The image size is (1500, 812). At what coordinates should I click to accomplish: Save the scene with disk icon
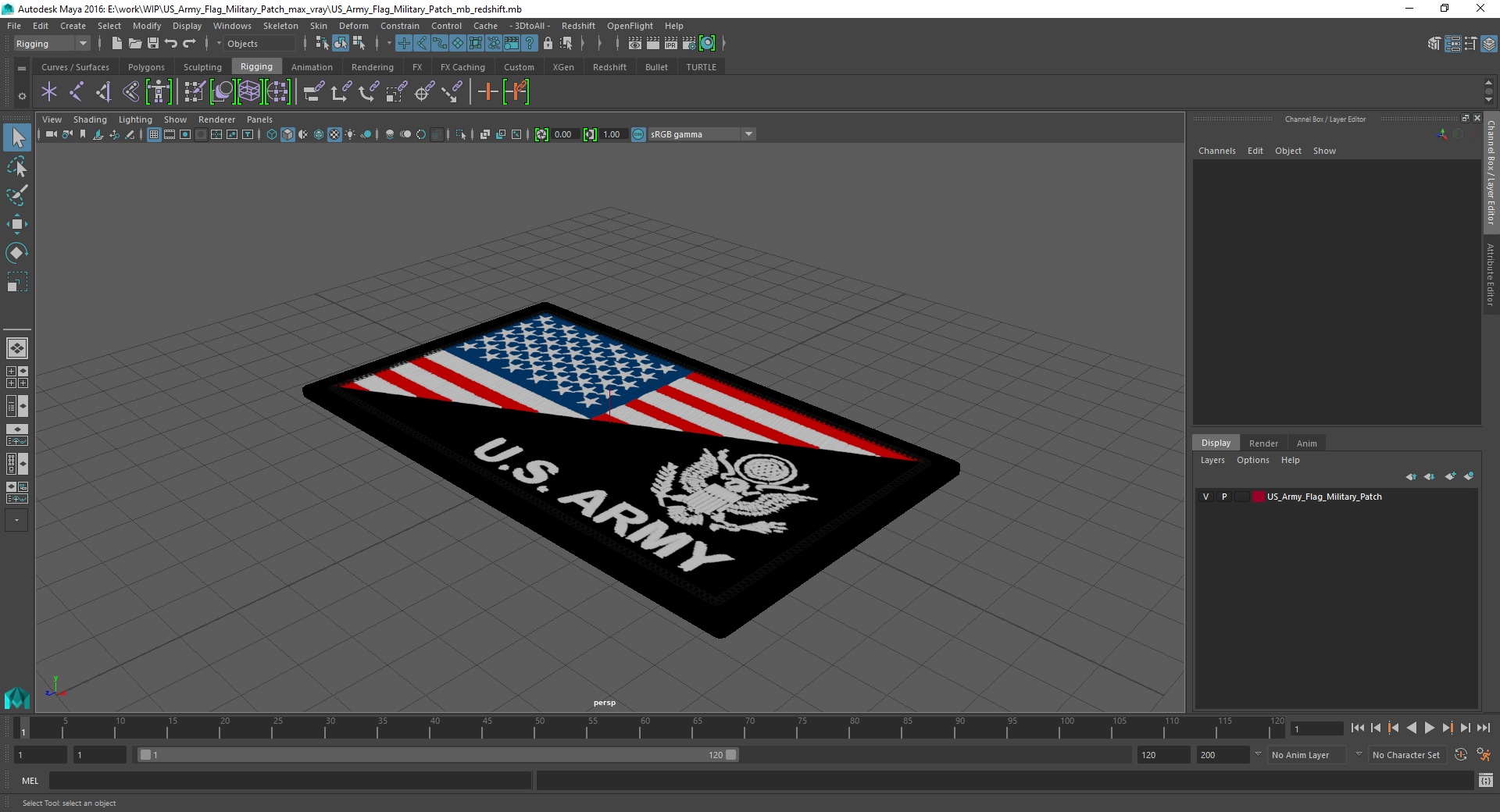(153, 44)
